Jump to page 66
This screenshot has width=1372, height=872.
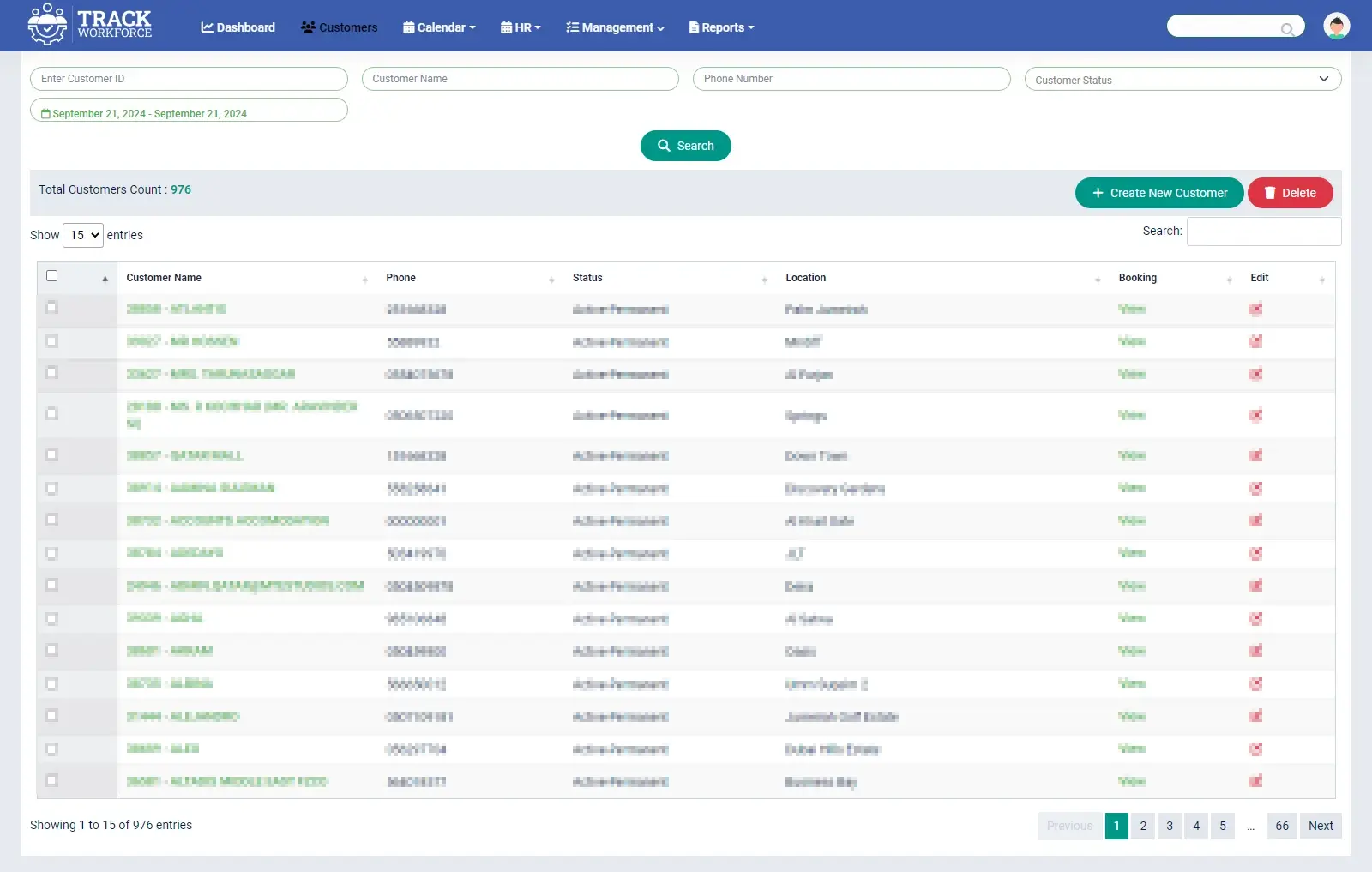[x=1282, y=826]
